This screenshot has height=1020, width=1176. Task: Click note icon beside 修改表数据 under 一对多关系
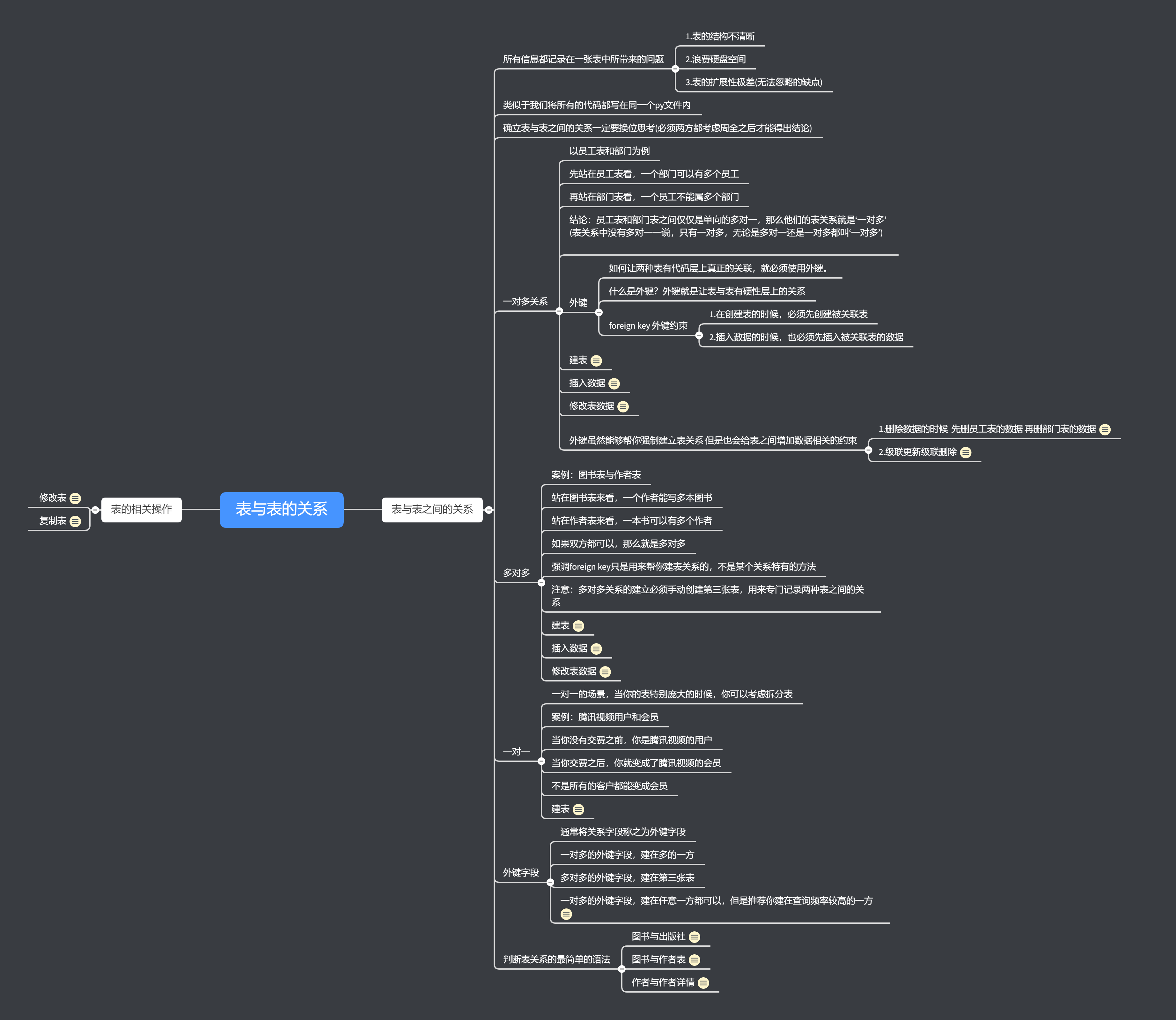[623, 406]
